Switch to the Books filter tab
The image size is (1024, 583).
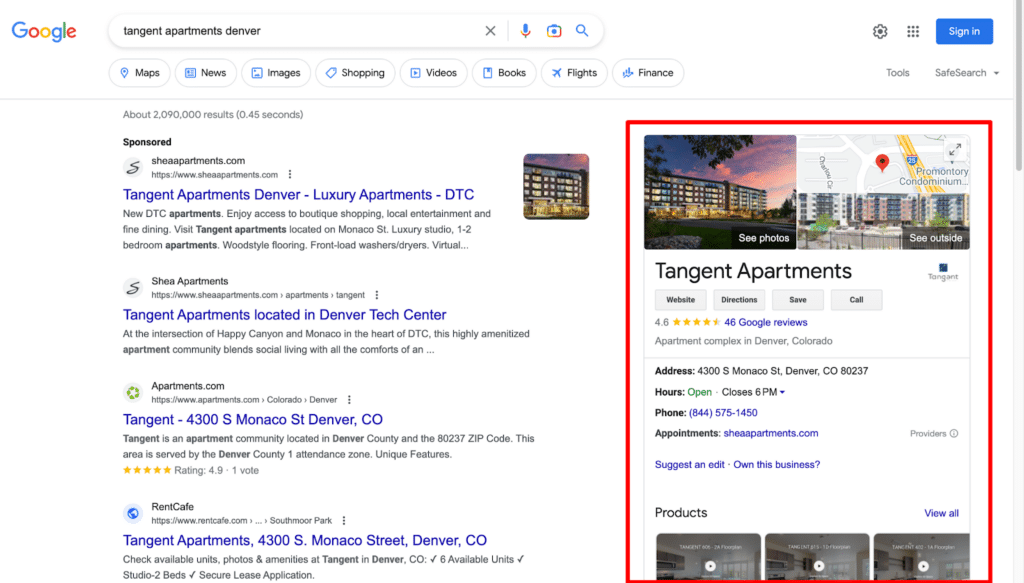pyautogui.click(x=504, y=72)
